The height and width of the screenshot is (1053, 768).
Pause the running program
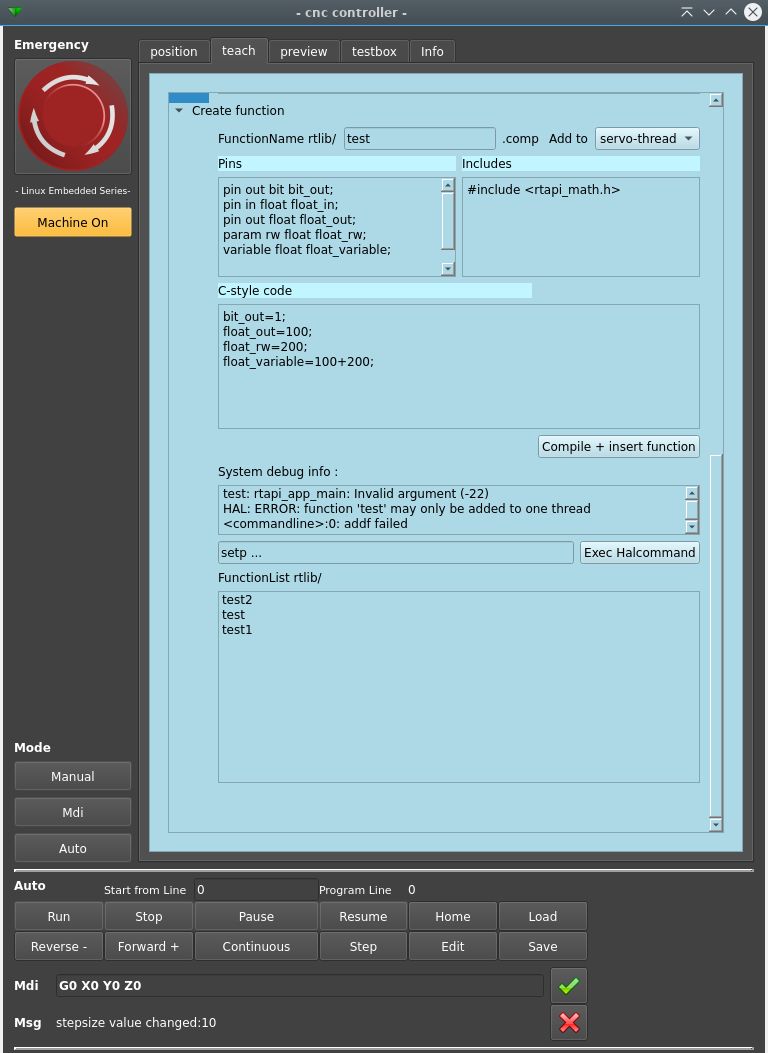[256, 916]
